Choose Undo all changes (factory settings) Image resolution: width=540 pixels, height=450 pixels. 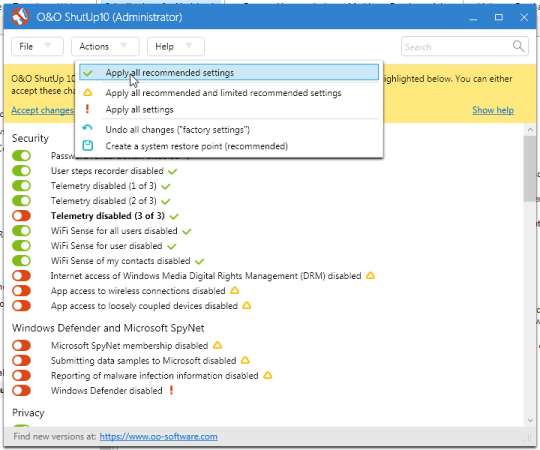click(x=229, y=129)
